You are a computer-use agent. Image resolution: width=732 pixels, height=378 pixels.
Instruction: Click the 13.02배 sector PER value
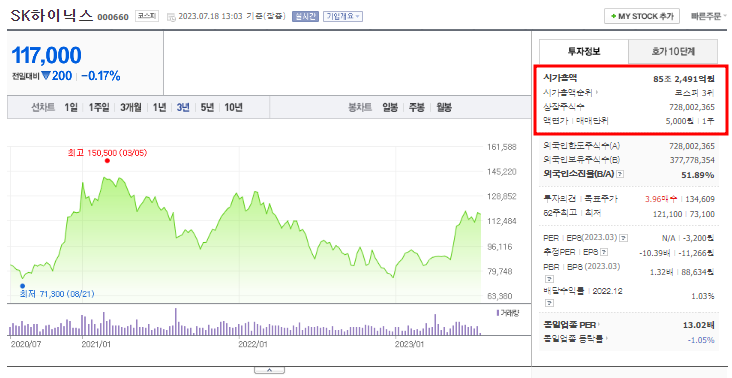tap(698, 325)
